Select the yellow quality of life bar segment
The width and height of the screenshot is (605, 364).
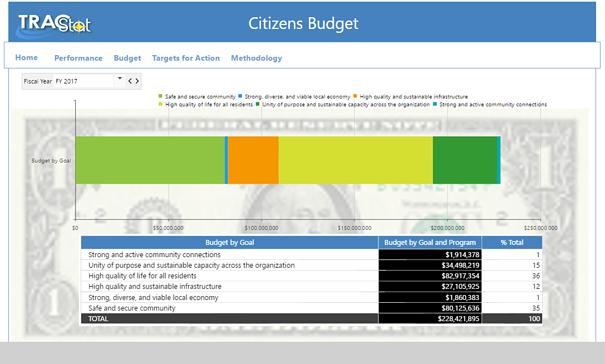(356, 160)
